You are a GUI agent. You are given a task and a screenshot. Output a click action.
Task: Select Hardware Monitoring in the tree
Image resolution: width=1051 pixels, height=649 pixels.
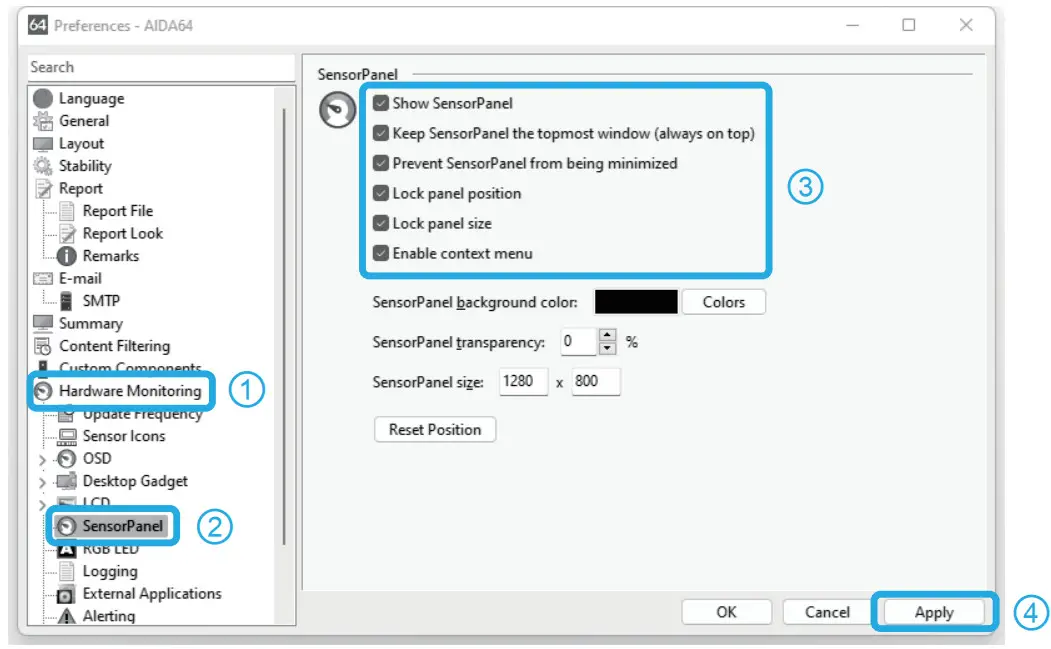coord(130,391)
